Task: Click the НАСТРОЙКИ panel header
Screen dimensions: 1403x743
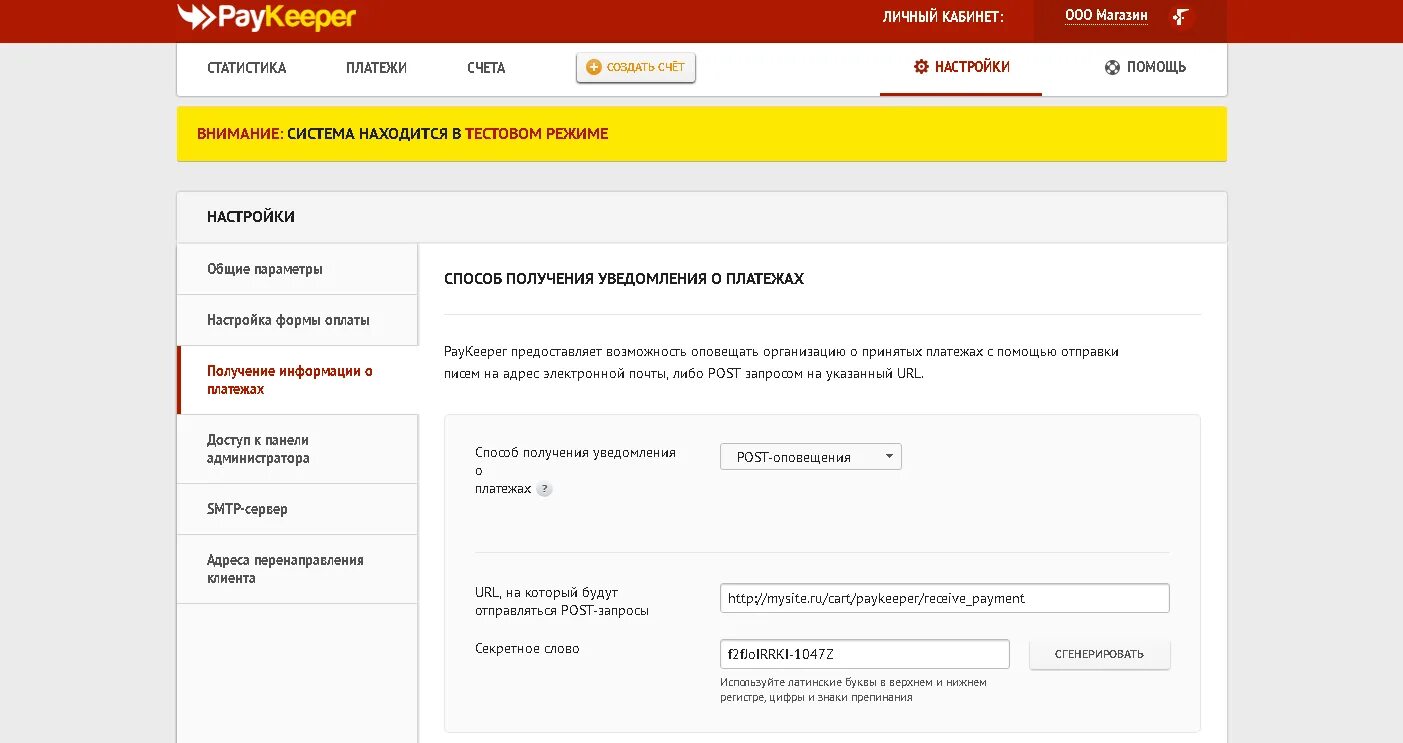Action: point(702,217)
